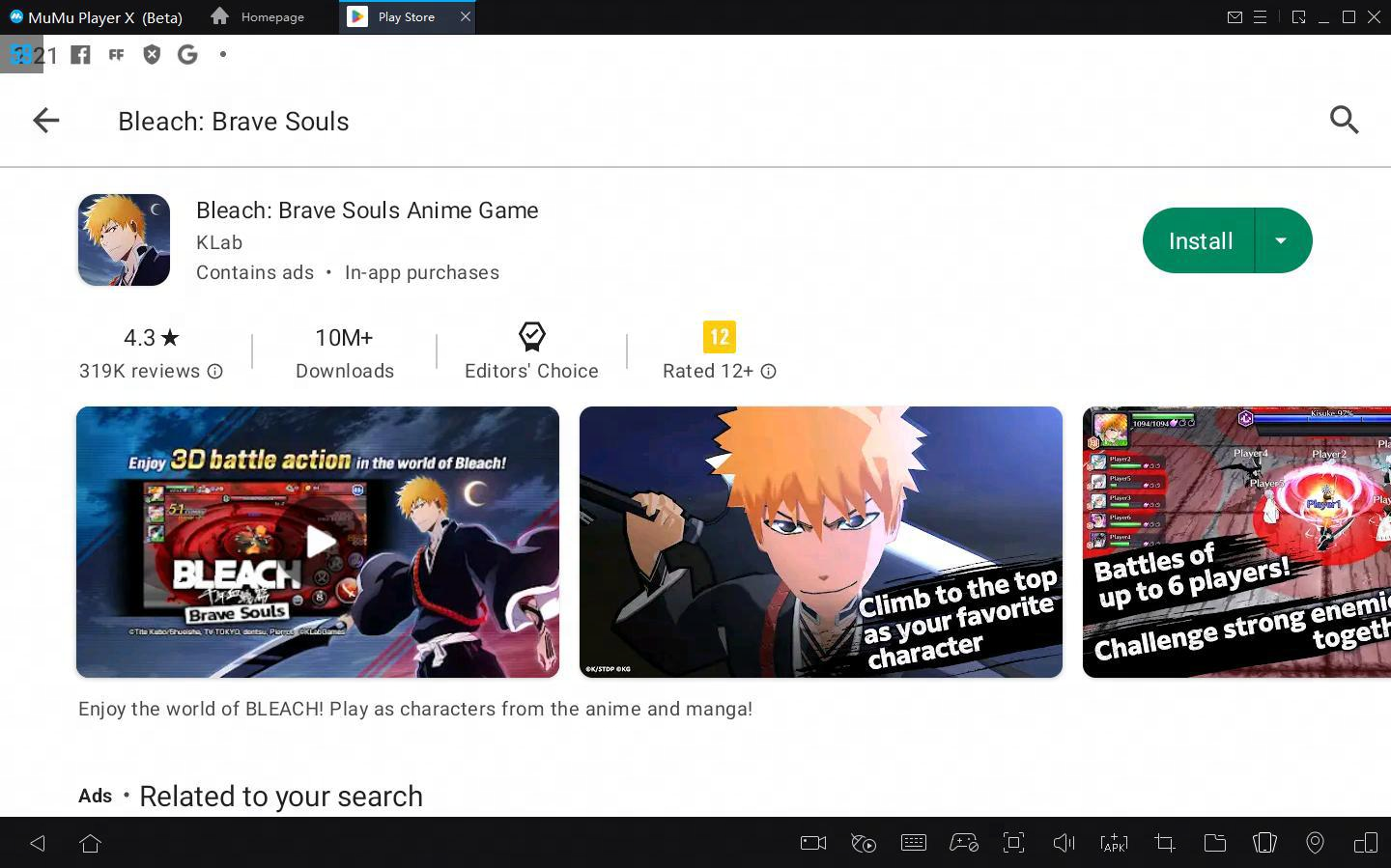Open the MuMu hamburger menu
Image resolution: width=1391 pixels, height=868 pixels.
(x=1260, y=17)
